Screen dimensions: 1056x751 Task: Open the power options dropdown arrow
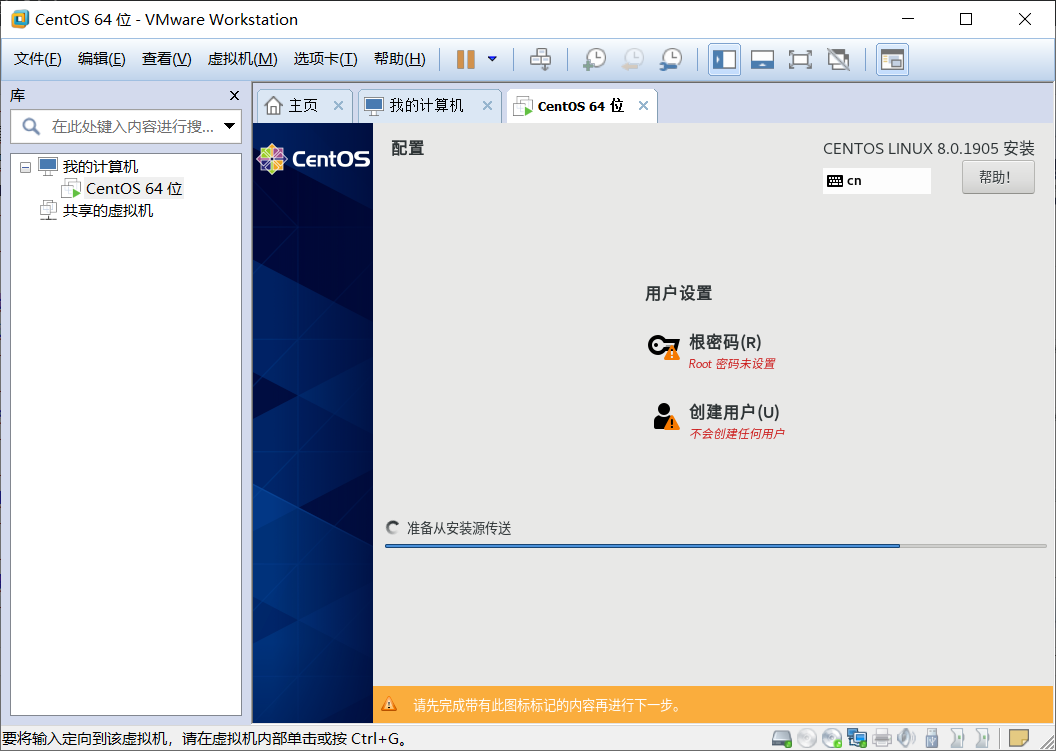click(492, 59)
